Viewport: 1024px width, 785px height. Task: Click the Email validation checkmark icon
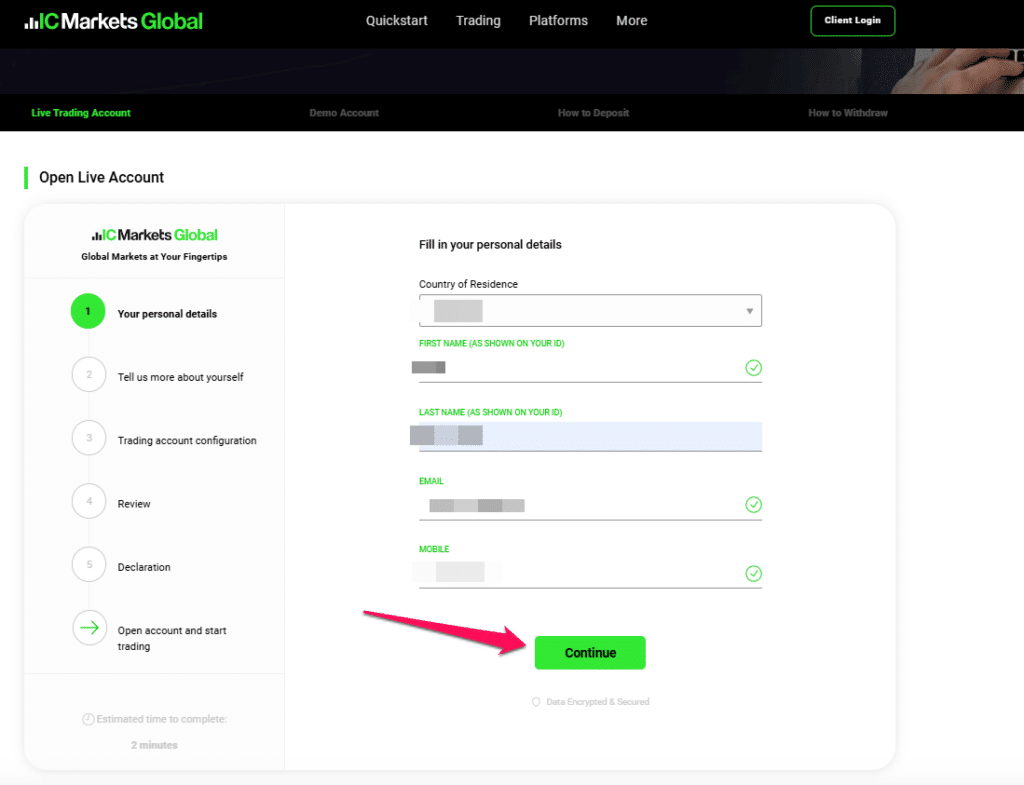click(754, 505)
